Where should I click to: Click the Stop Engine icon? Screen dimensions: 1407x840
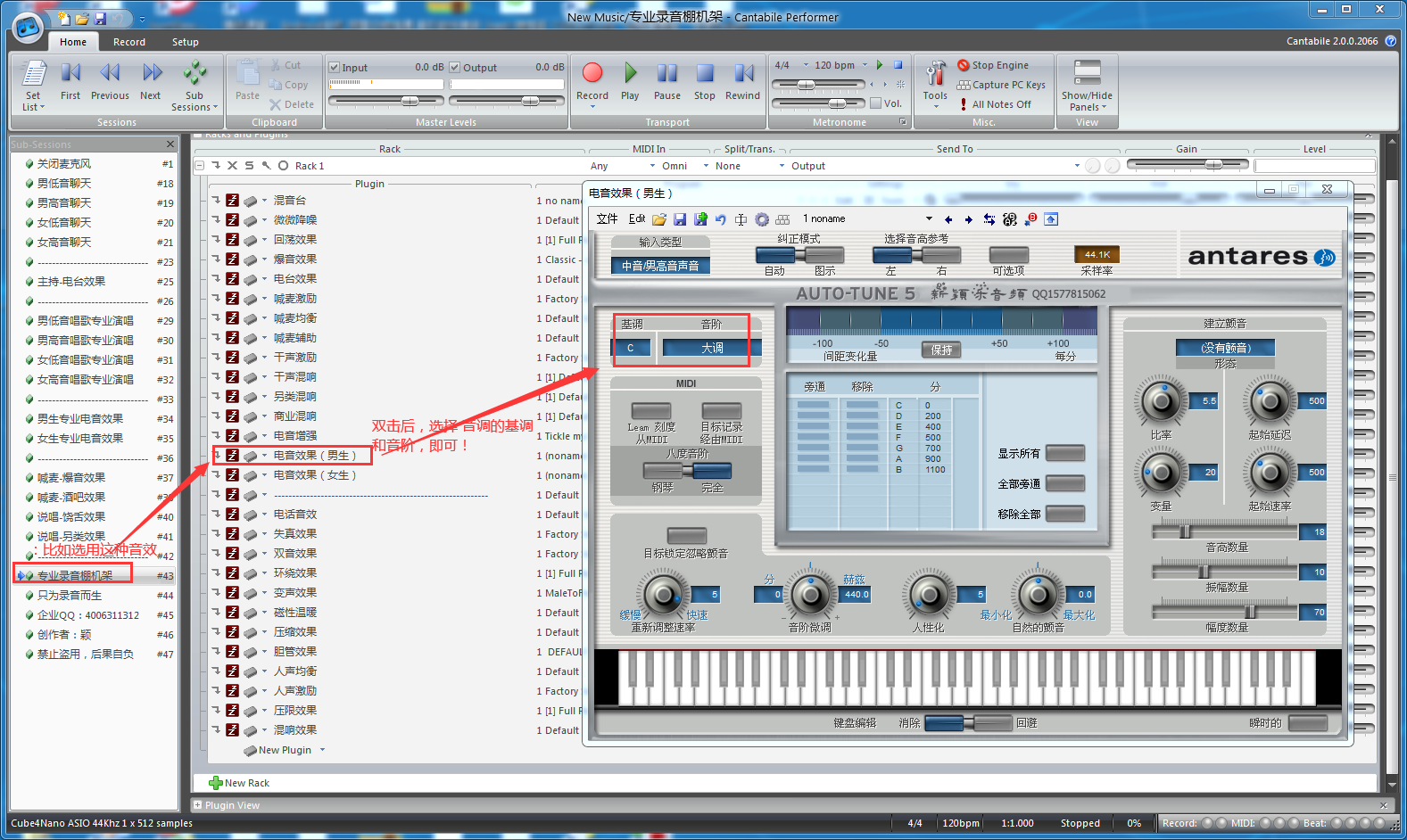click(x=964, y=65)
